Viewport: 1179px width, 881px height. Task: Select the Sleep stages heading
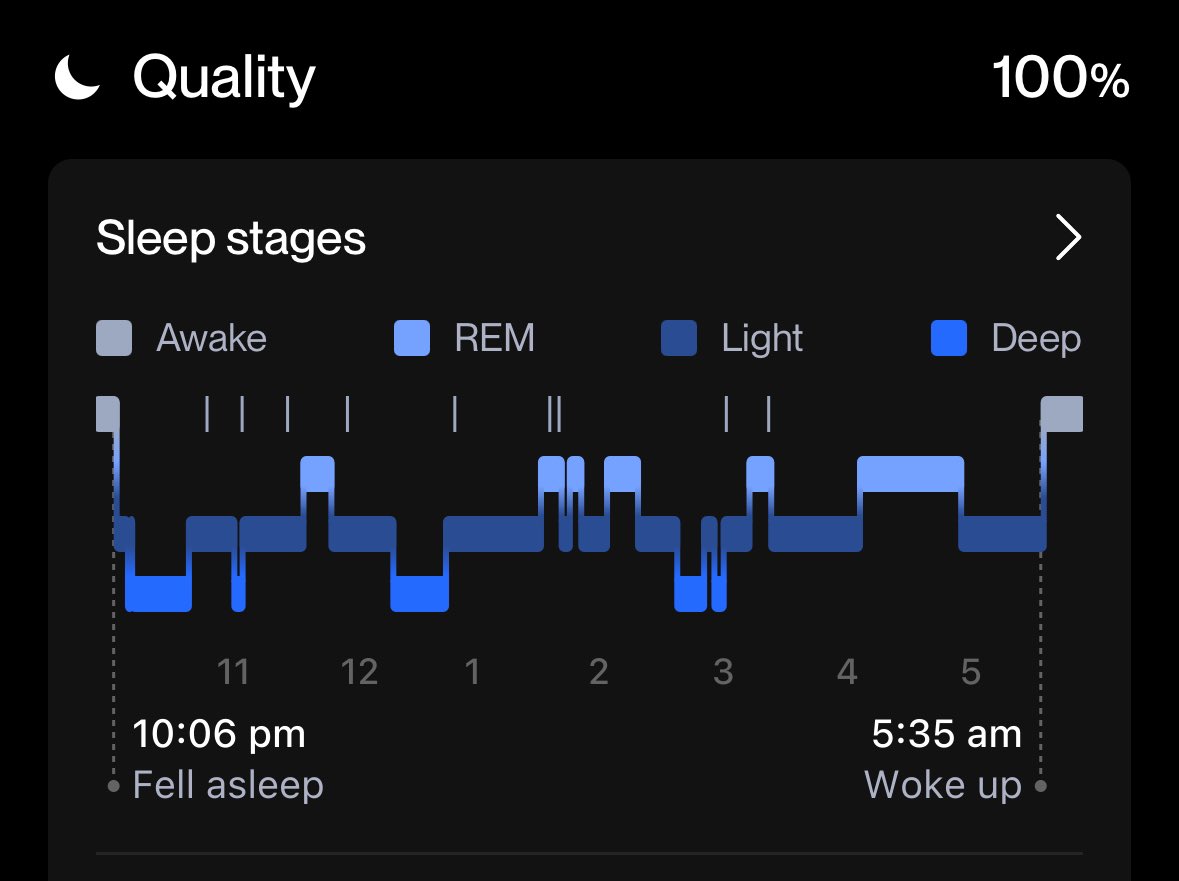(x=231, y=239)
